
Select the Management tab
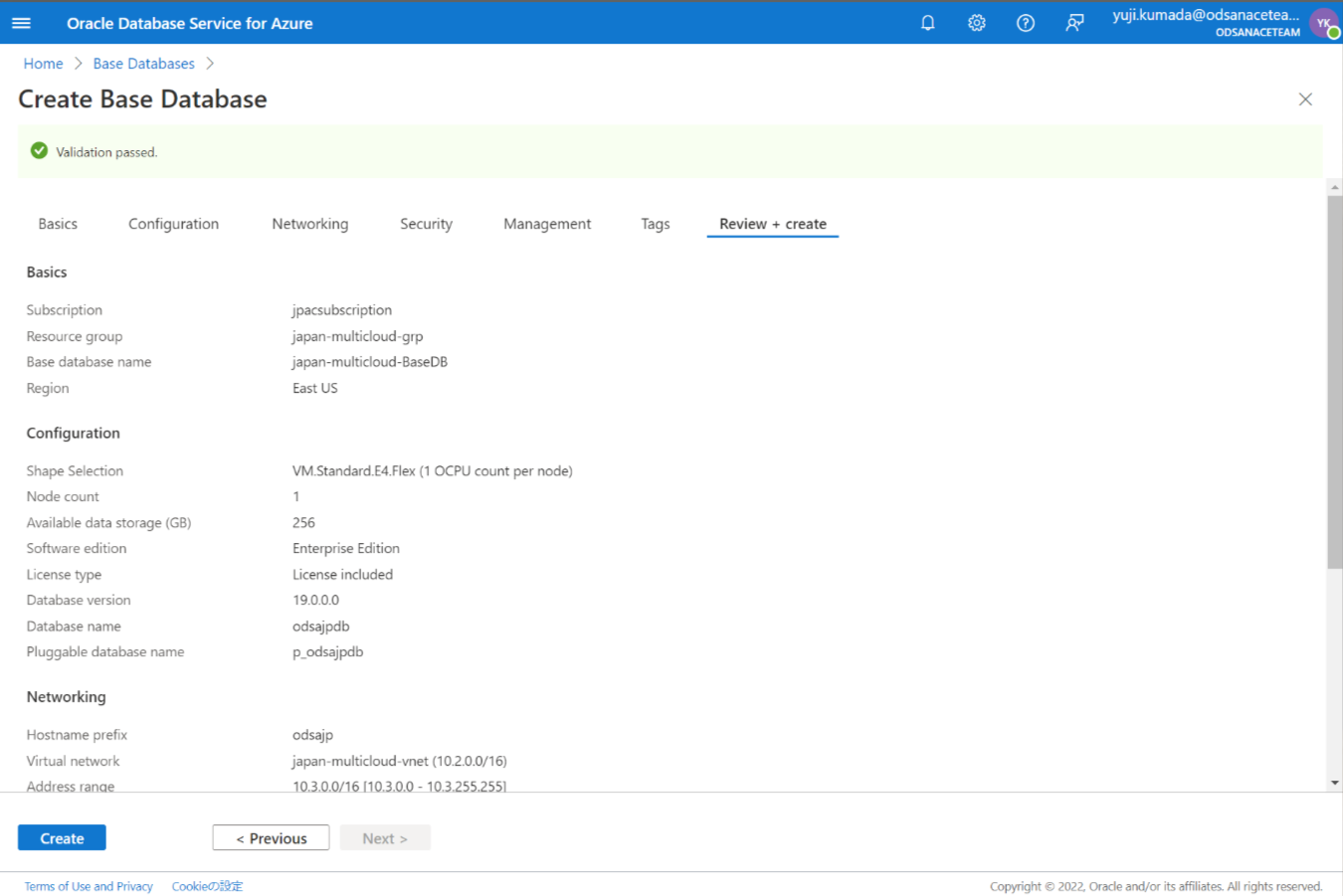[546, 224]
